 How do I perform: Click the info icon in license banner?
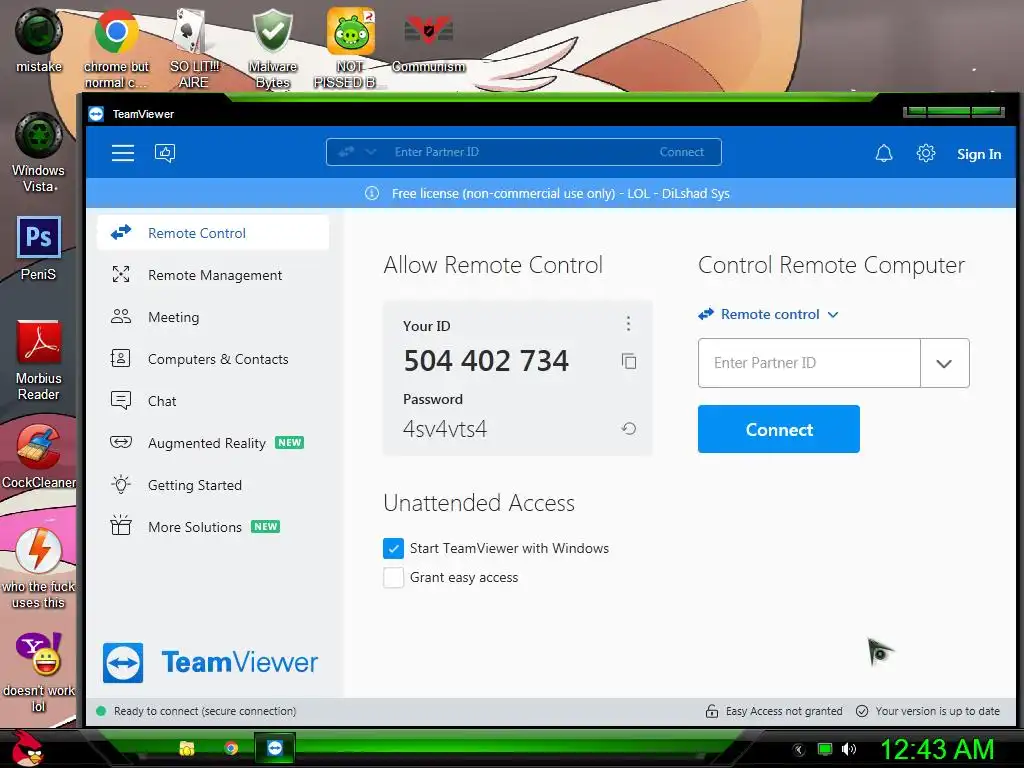(x=372, y=193)
